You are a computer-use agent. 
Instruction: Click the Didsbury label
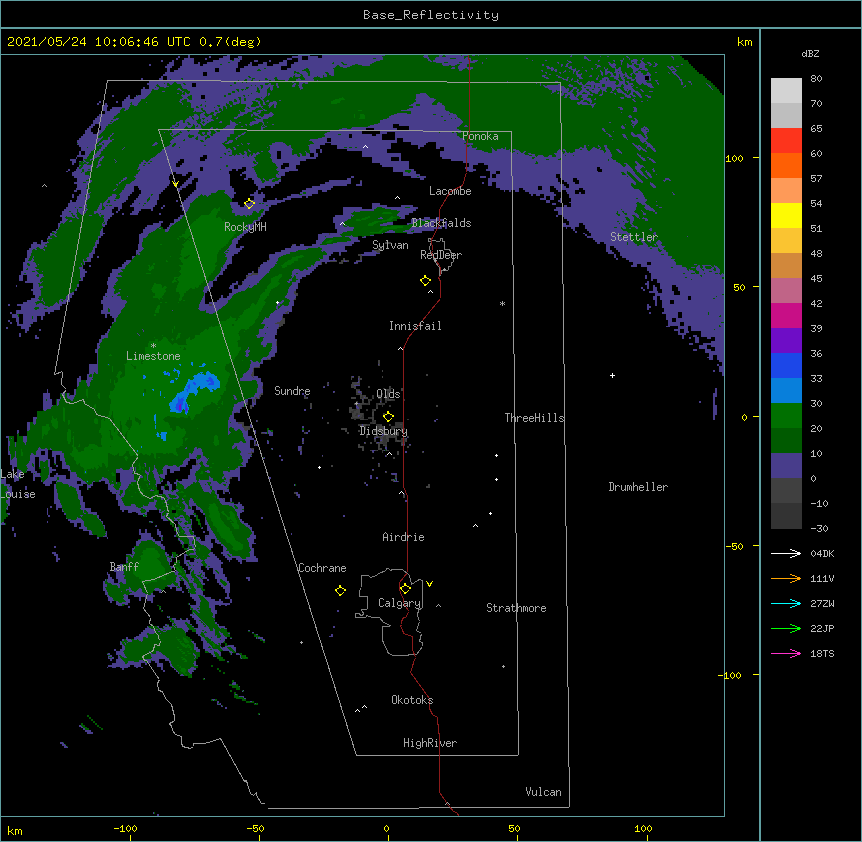[x=383, y=431]
